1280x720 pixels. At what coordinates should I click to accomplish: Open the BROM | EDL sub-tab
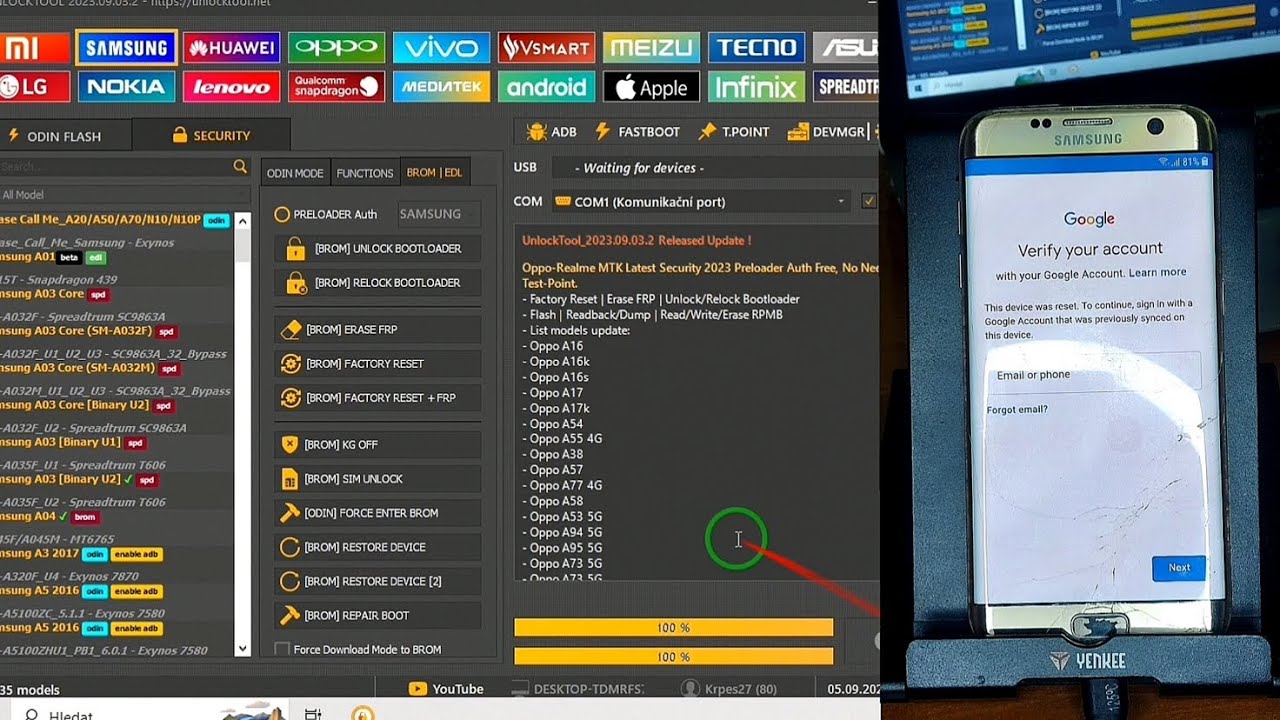pos(434,173)
